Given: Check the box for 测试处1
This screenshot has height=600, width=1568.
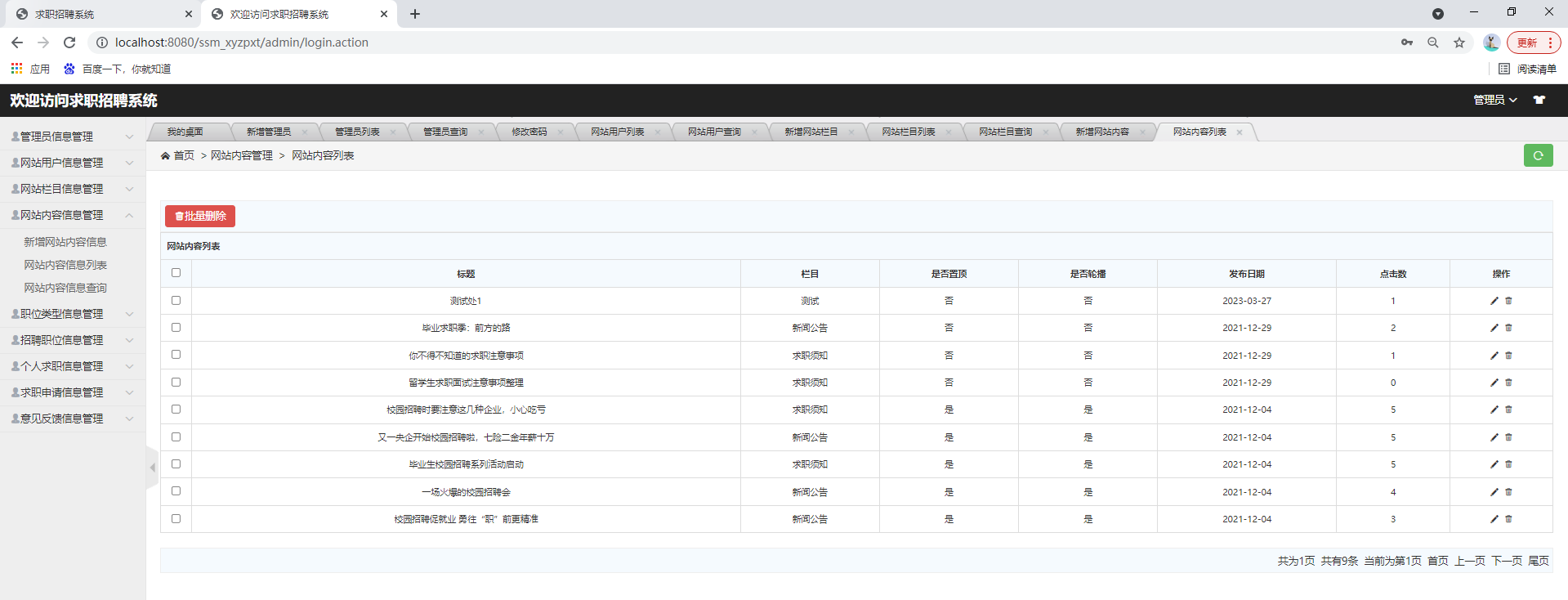Looking at the screenshot, I should click(x=176, y=300).
